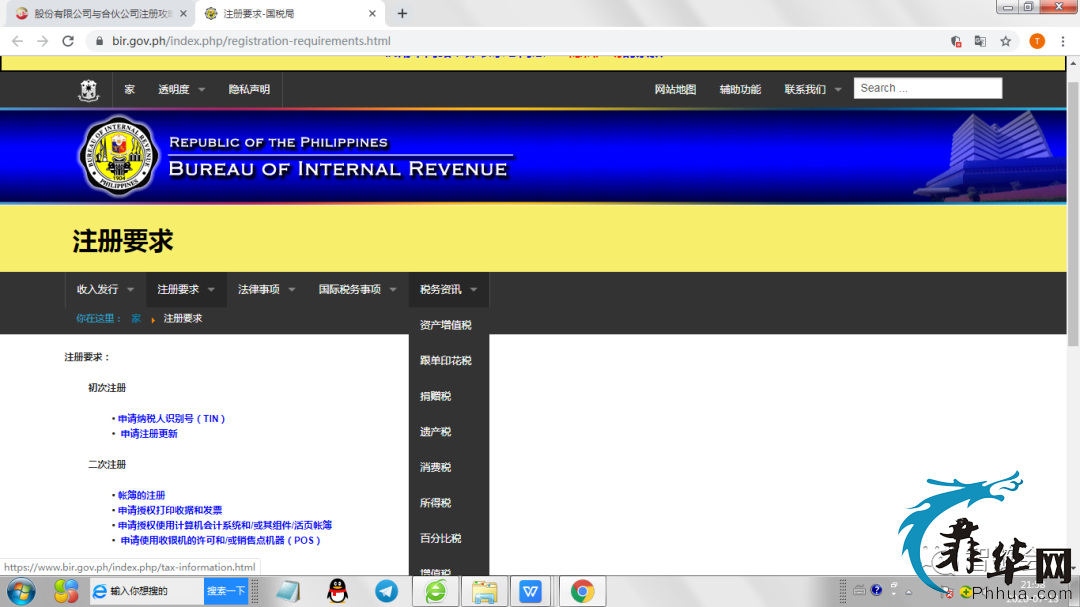
Task: Open the 帐簿的注册 link
Action: coord(141,495)
